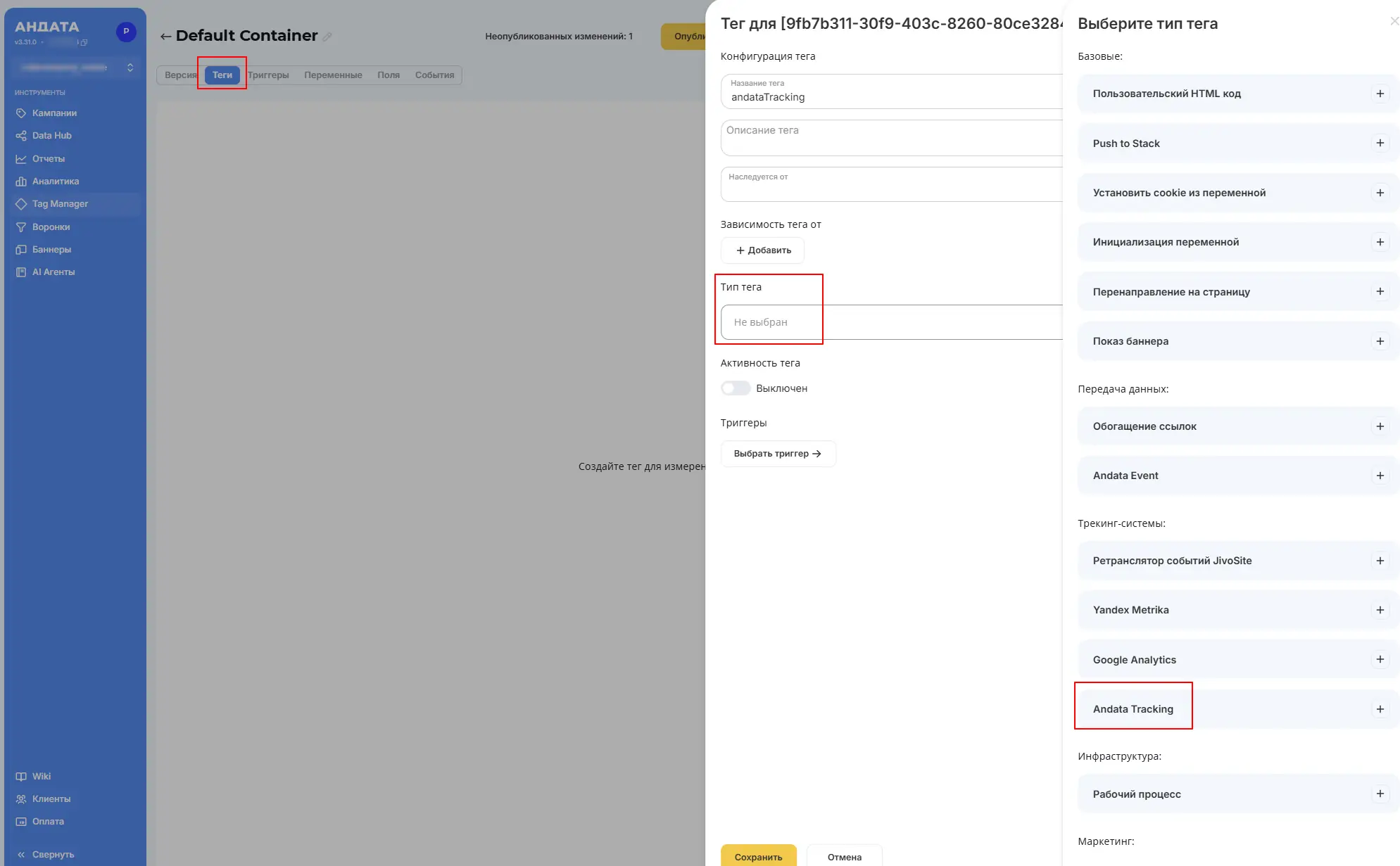Viewport: 1400px width, 866px height.
Task: Add Рабочий процесс with plus
Action: [1380, 794]
